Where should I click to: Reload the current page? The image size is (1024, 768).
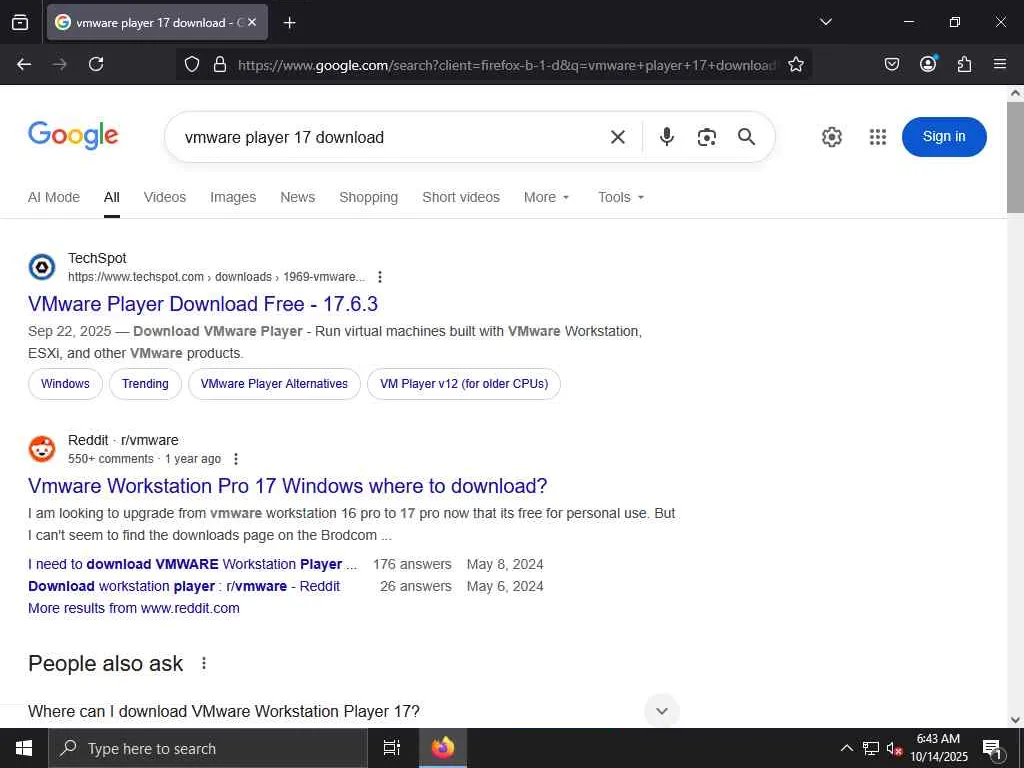[96, 64]
